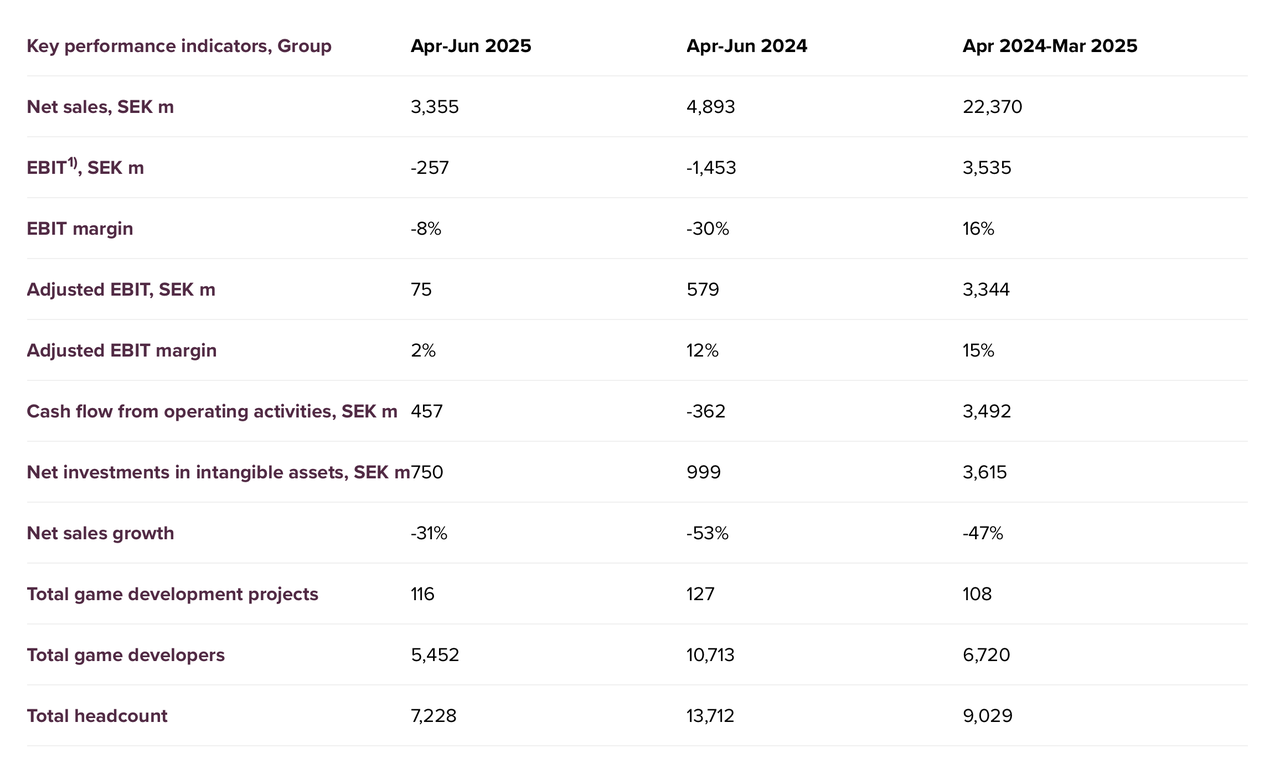Select the 5,452 game developers value
This screenshot has width=1280, height=774.
[x=435, y=655]
